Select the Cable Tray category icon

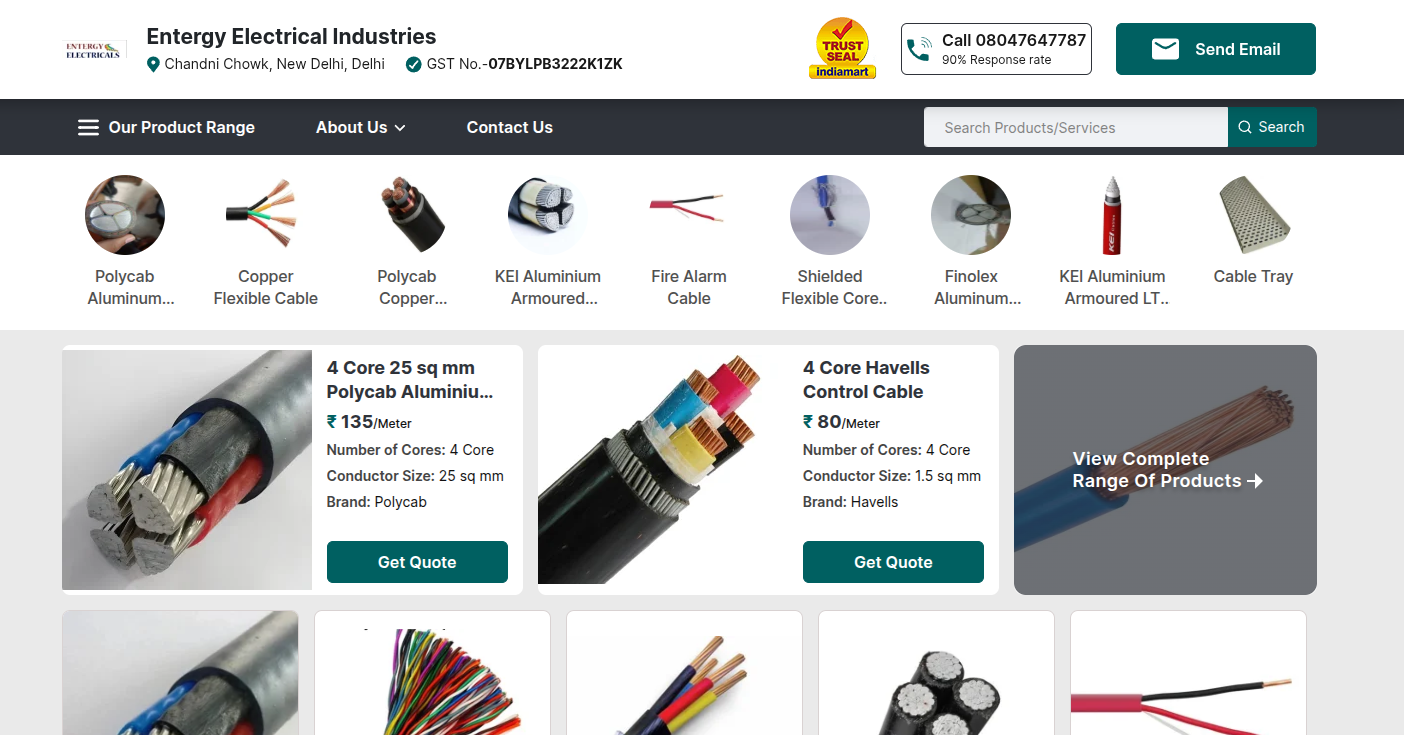click(1253, 215)
